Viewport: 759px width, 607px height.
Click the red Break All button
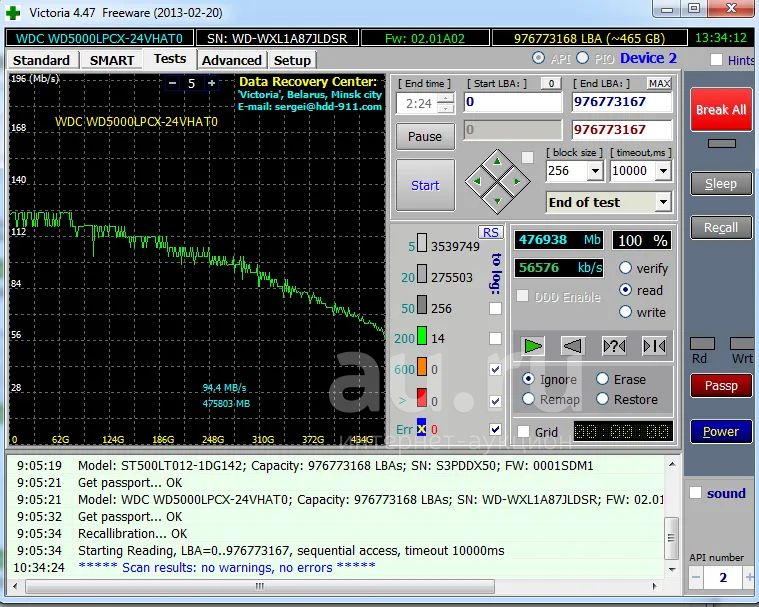(721, 110)
